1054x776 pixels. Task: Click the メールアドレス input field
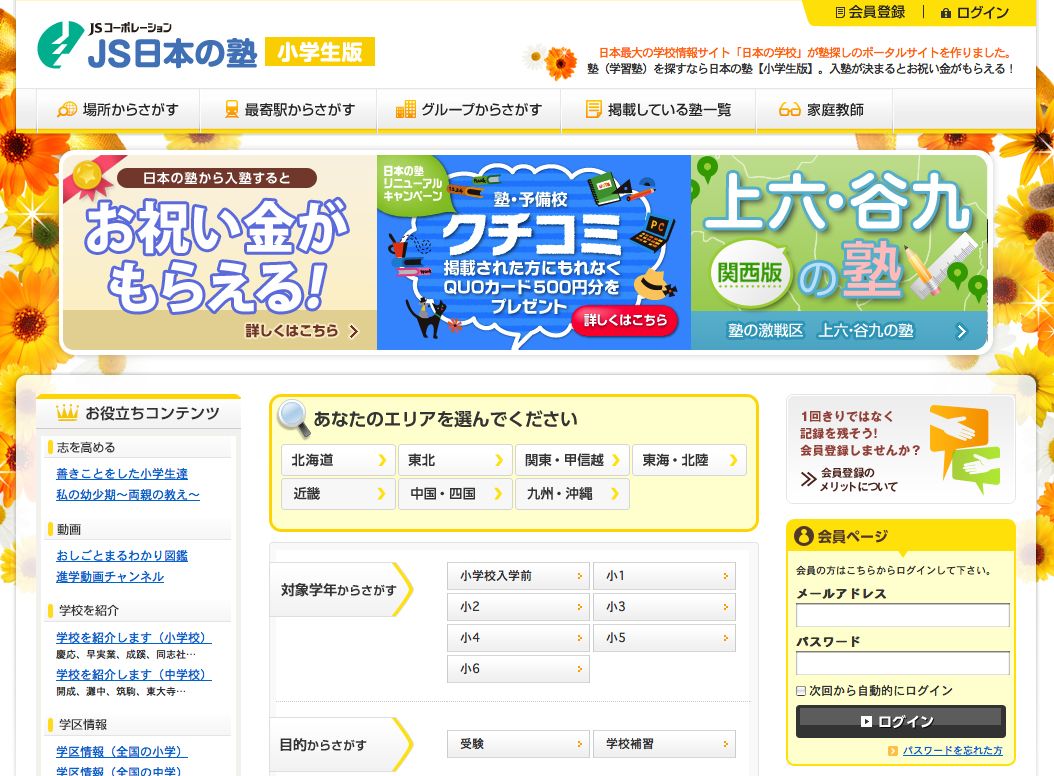coord(903,615)
